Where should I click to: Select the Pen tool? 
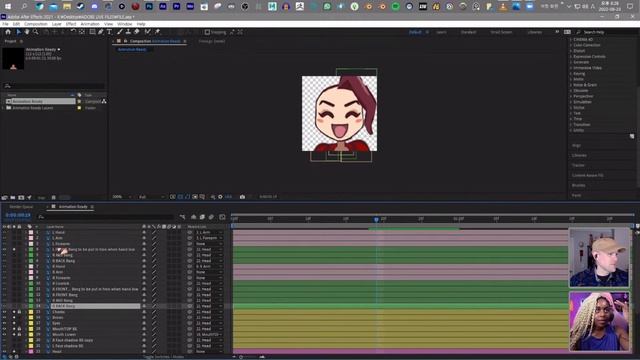pos(101,32)
